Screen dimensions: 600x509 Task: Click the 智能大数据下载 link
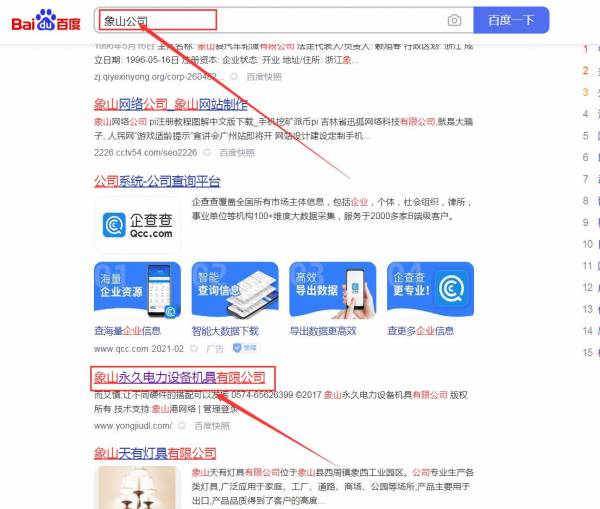click(225, 331)
